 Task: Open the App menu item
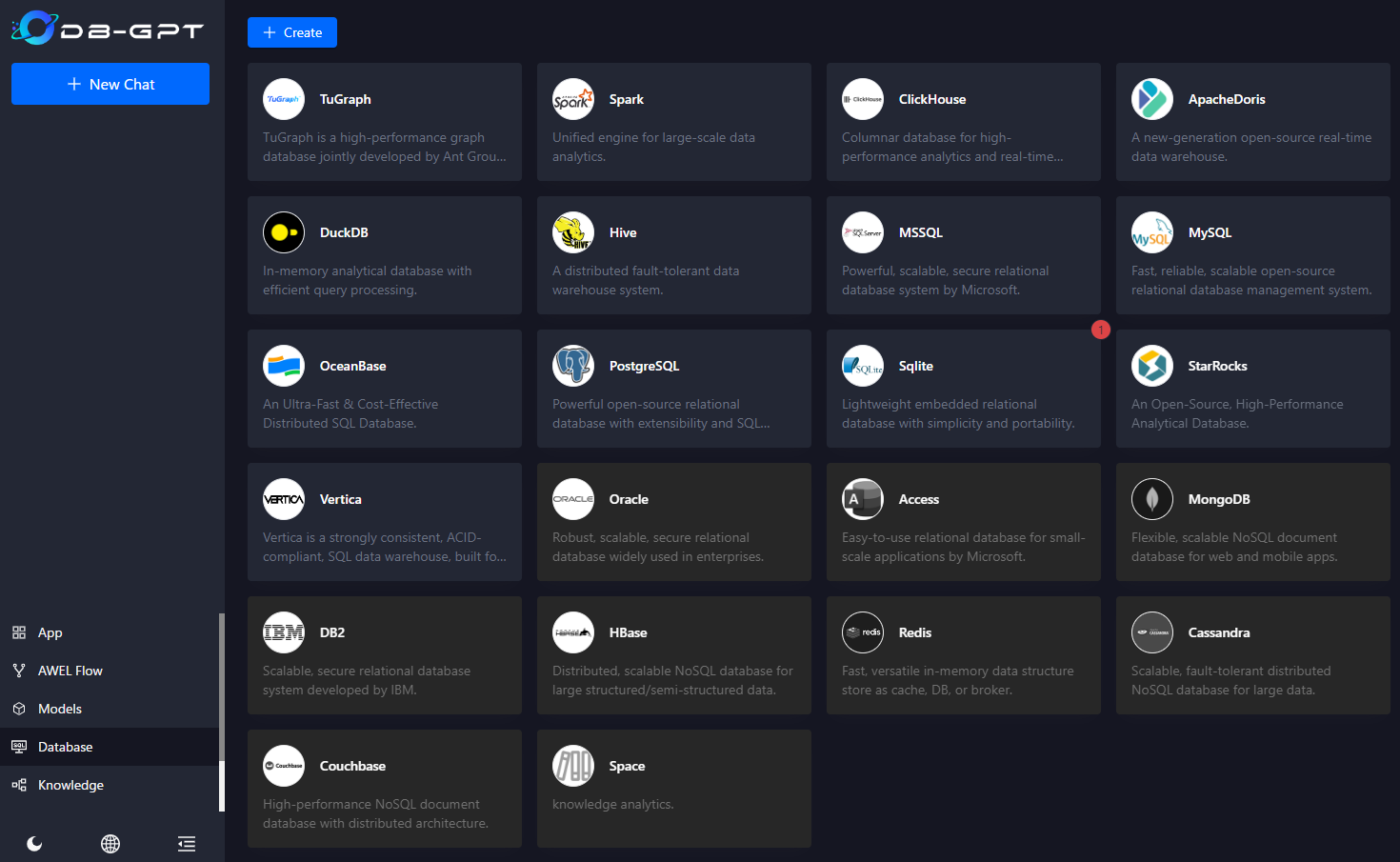click(110, 632)
